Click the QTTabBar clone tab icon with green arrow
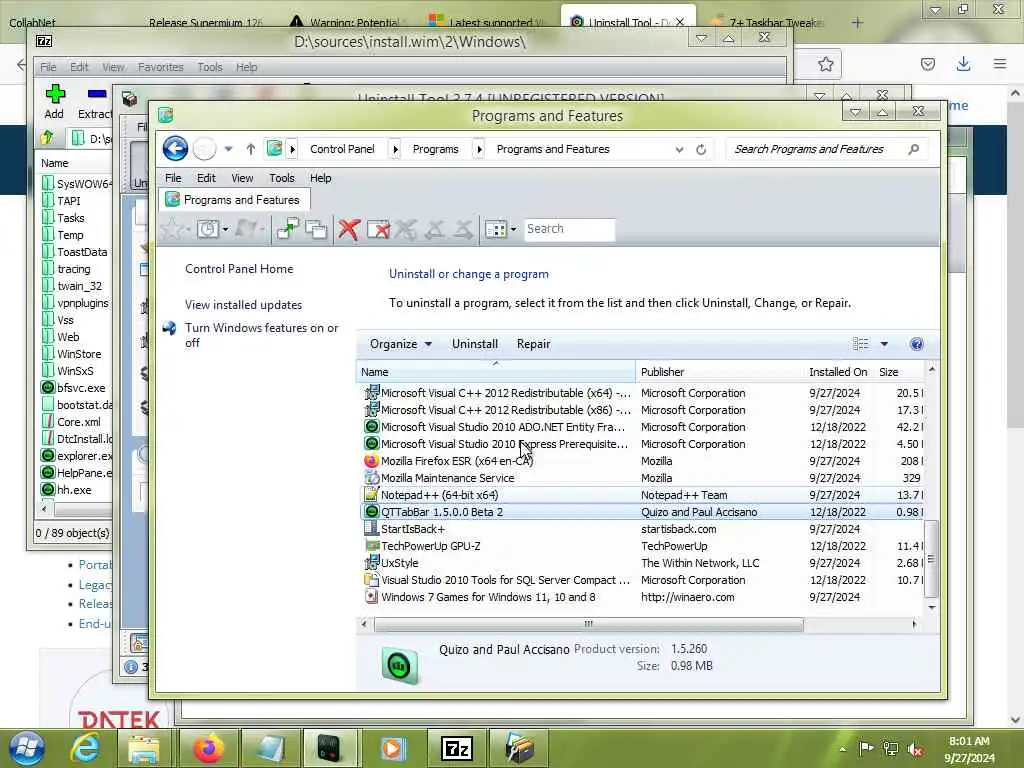Screen dimensions: 1024x768 [287, 229]
